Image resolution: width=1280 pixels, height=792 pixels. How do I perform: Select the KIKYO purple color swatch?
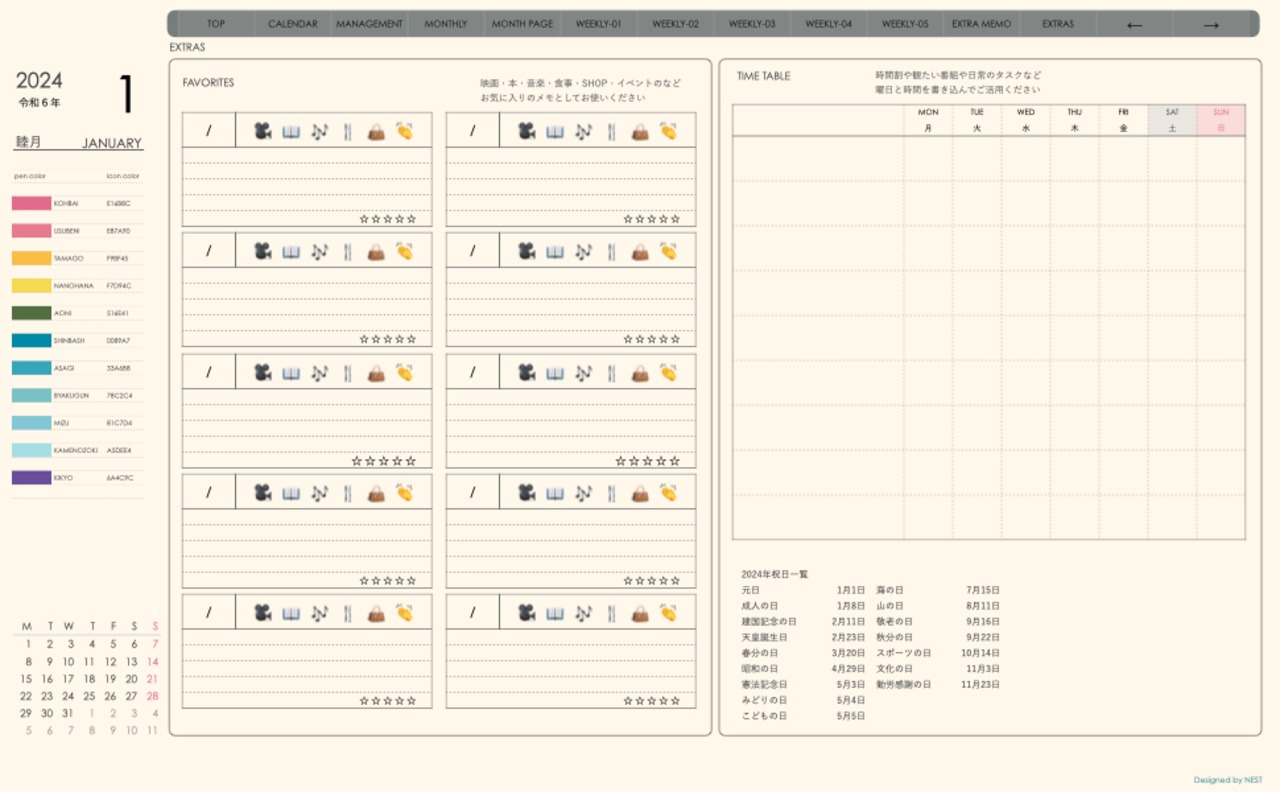click(x=31, y=478)
